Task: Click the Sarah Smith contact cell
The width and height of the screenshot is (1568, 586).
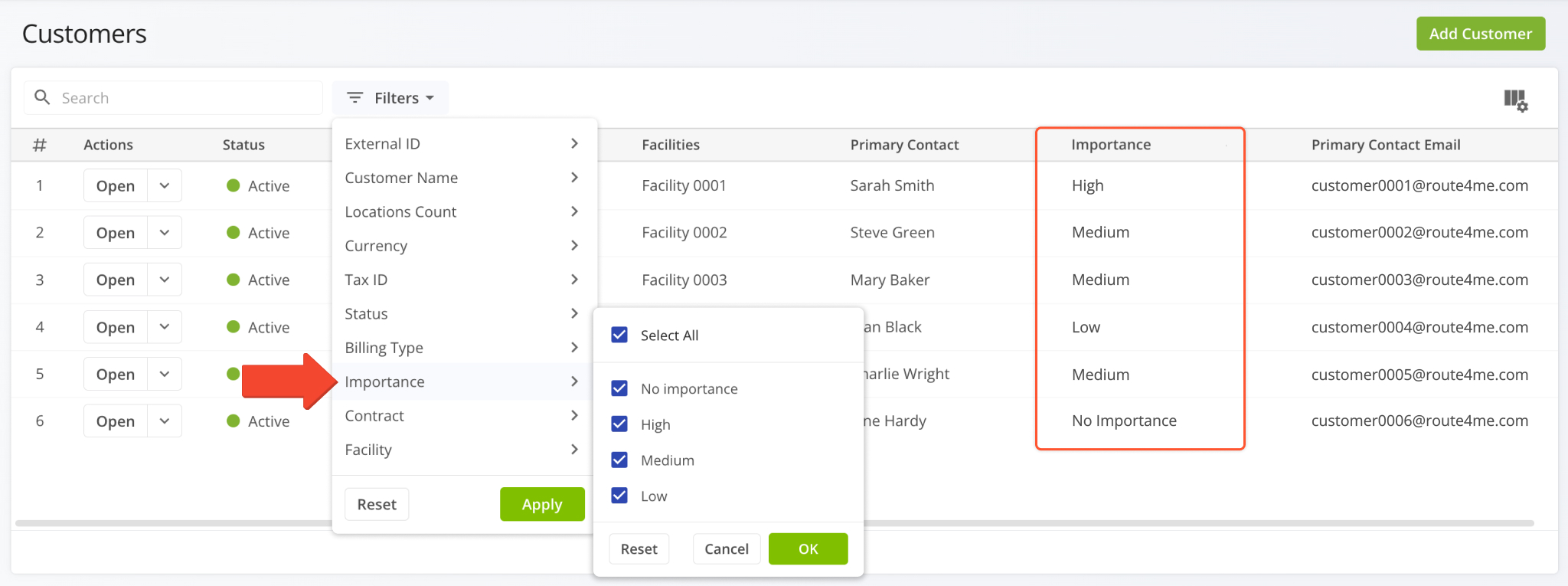Action: coord(892,185)
